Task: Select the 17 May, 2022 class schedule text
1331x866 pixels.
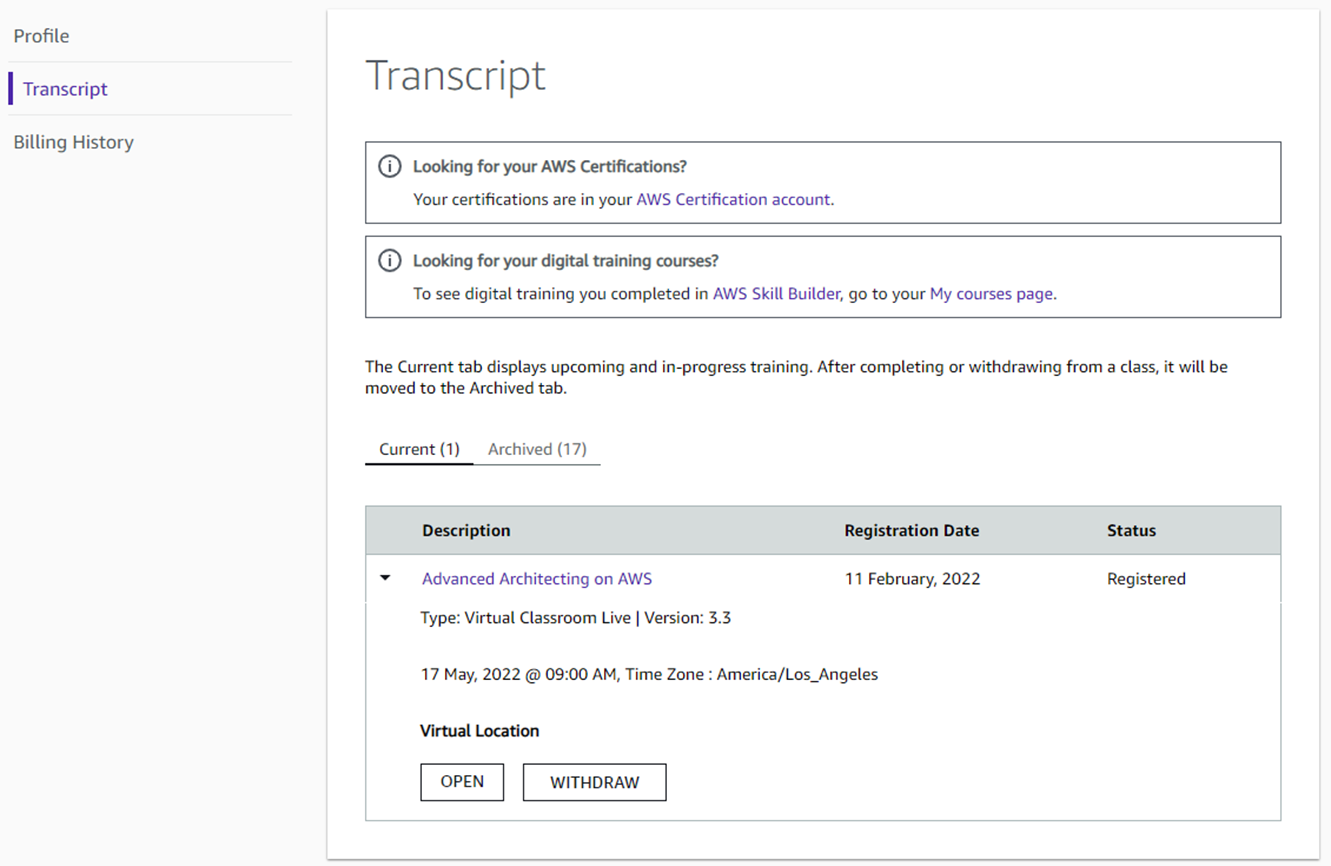Action: pos(649,674)
